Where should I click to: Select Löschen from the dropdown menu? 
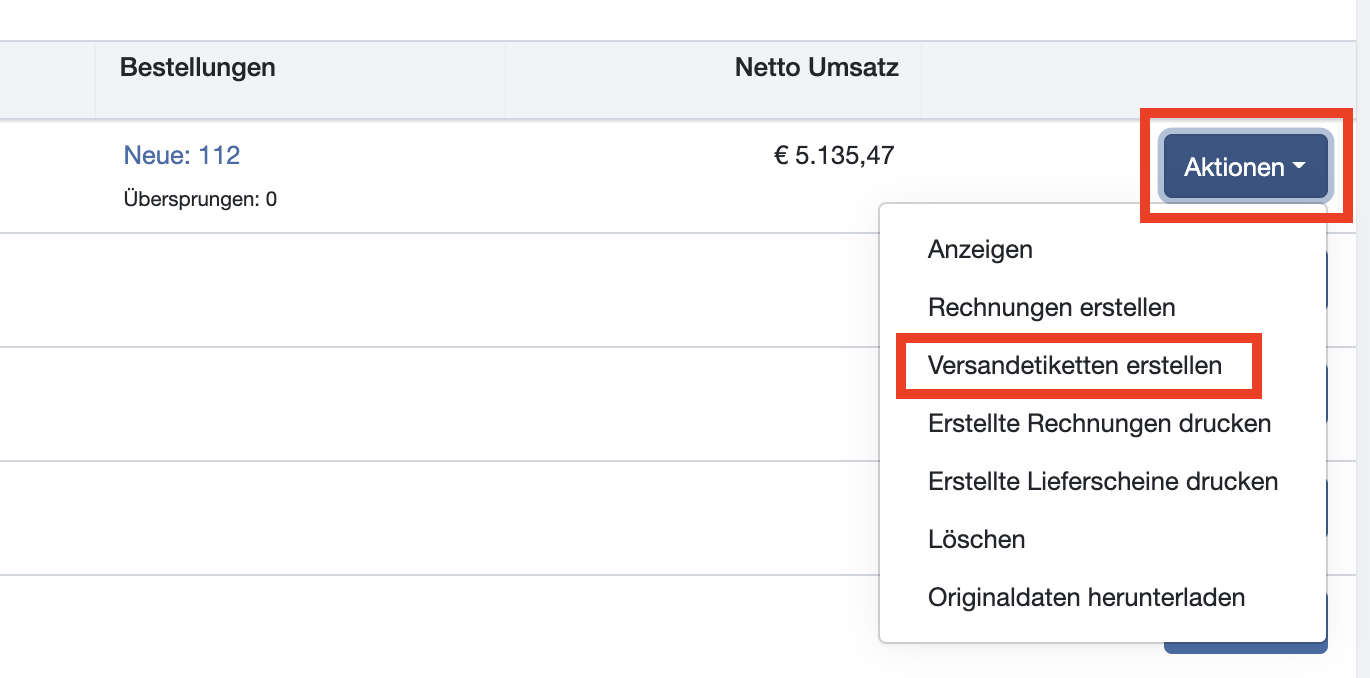click(976, 539)
